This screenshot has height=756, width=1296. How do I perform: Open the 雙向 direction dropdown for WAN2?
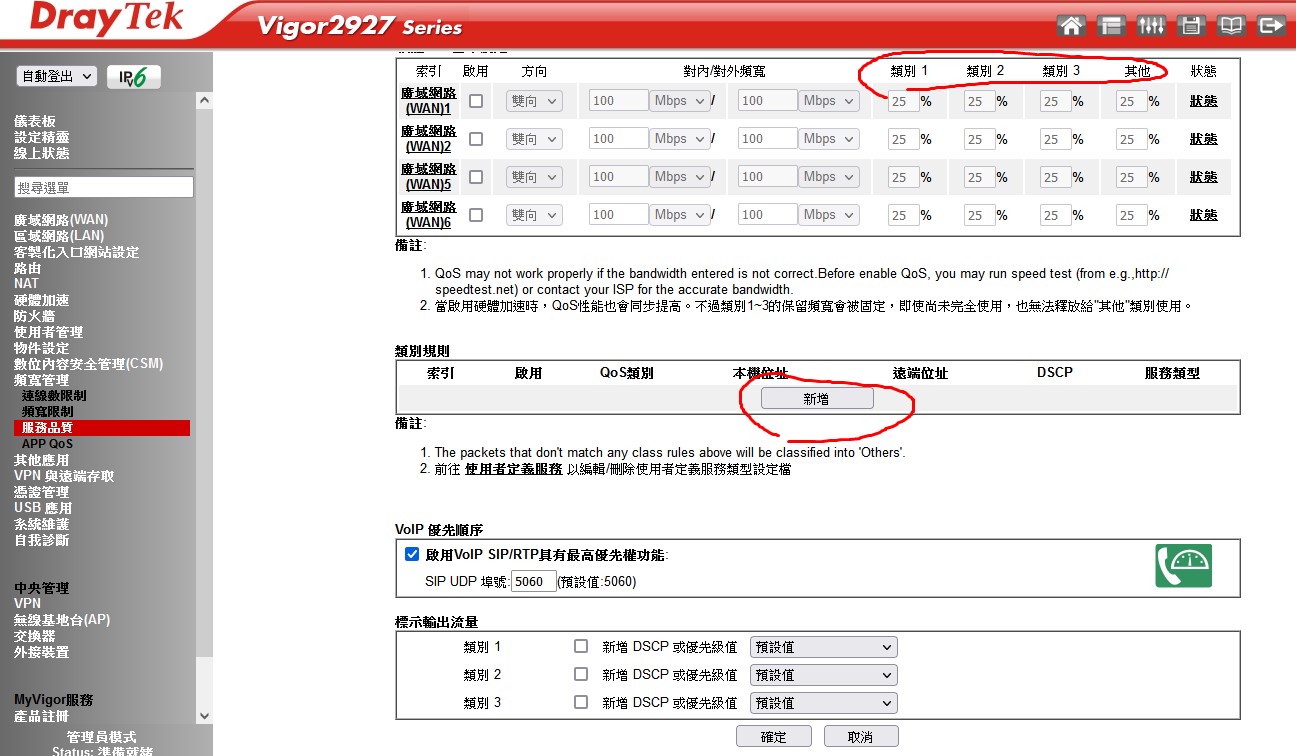tap(534, 139)
